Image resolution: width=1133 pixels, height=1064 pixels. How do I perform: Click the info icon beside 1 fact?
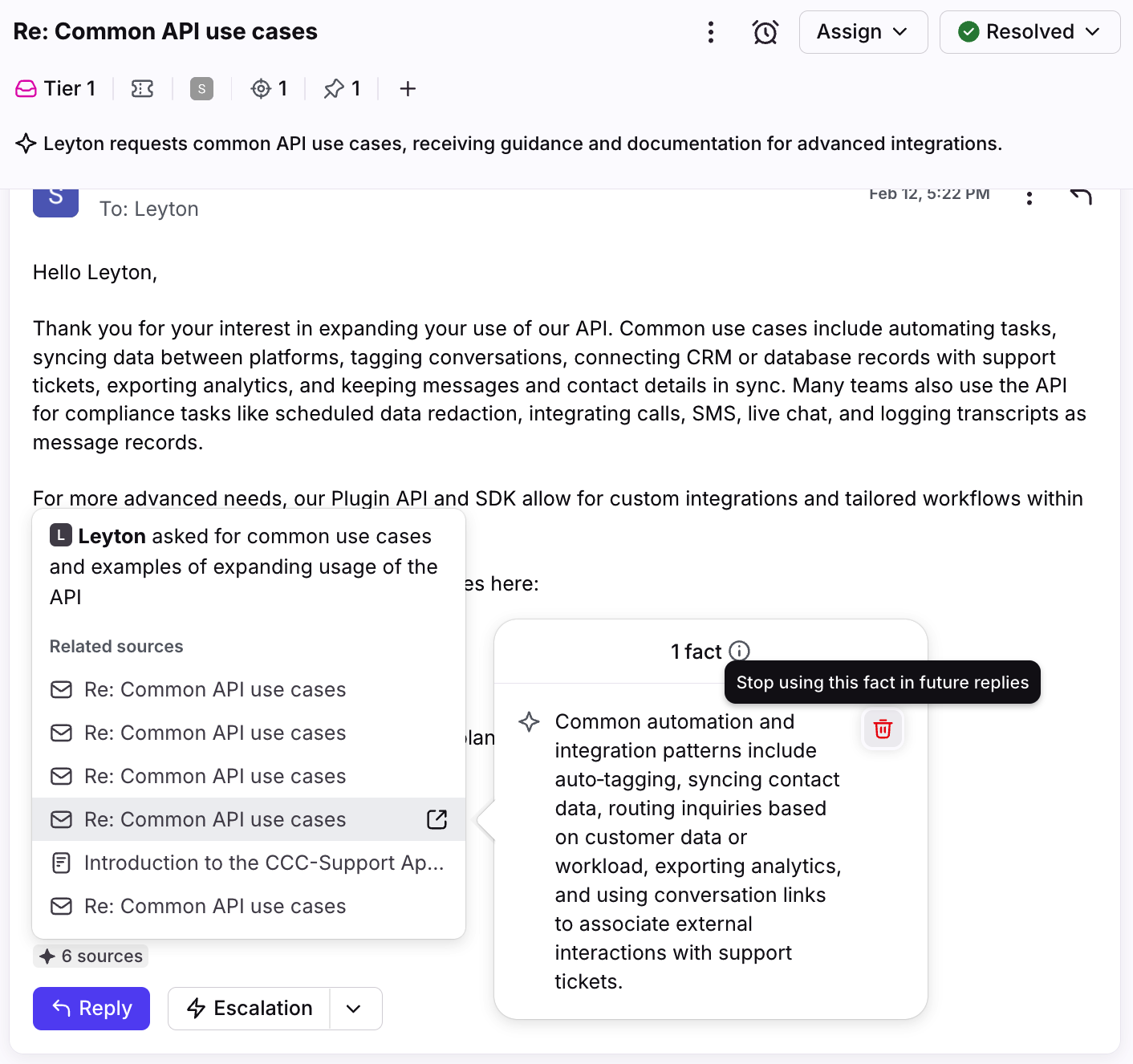(739, 651)
